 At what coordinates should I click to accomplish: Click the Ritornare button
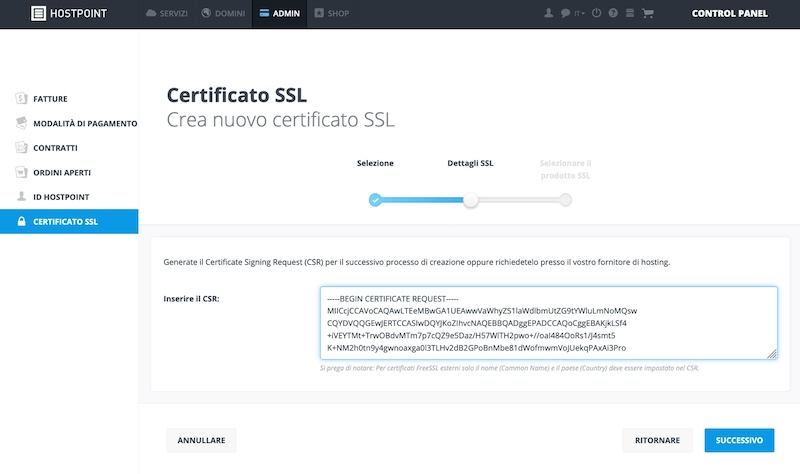[x=658, y=440]
